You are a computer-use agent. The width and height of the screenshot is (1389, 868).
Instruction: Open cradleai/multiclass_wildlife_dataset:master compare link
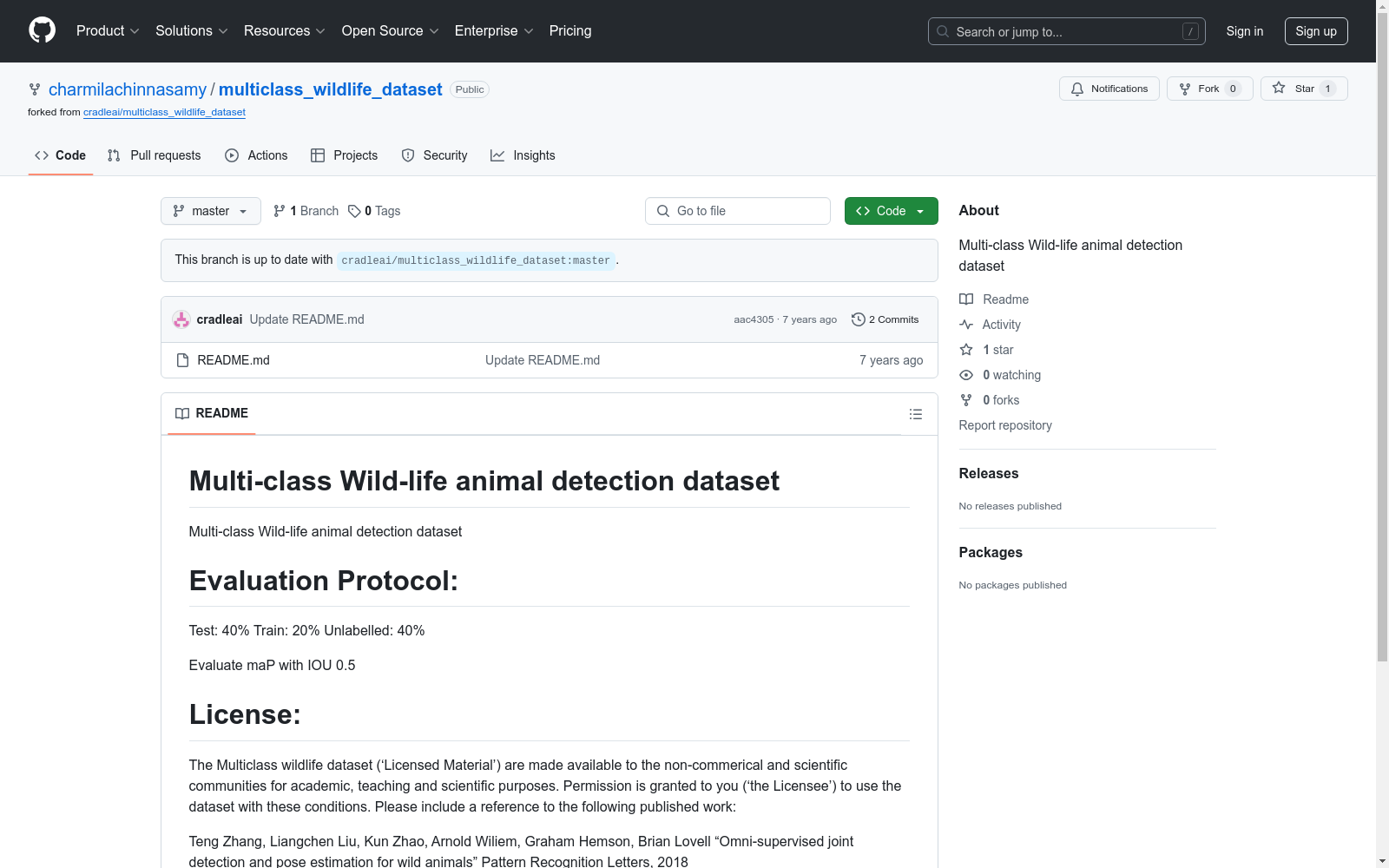click(476, 260)
